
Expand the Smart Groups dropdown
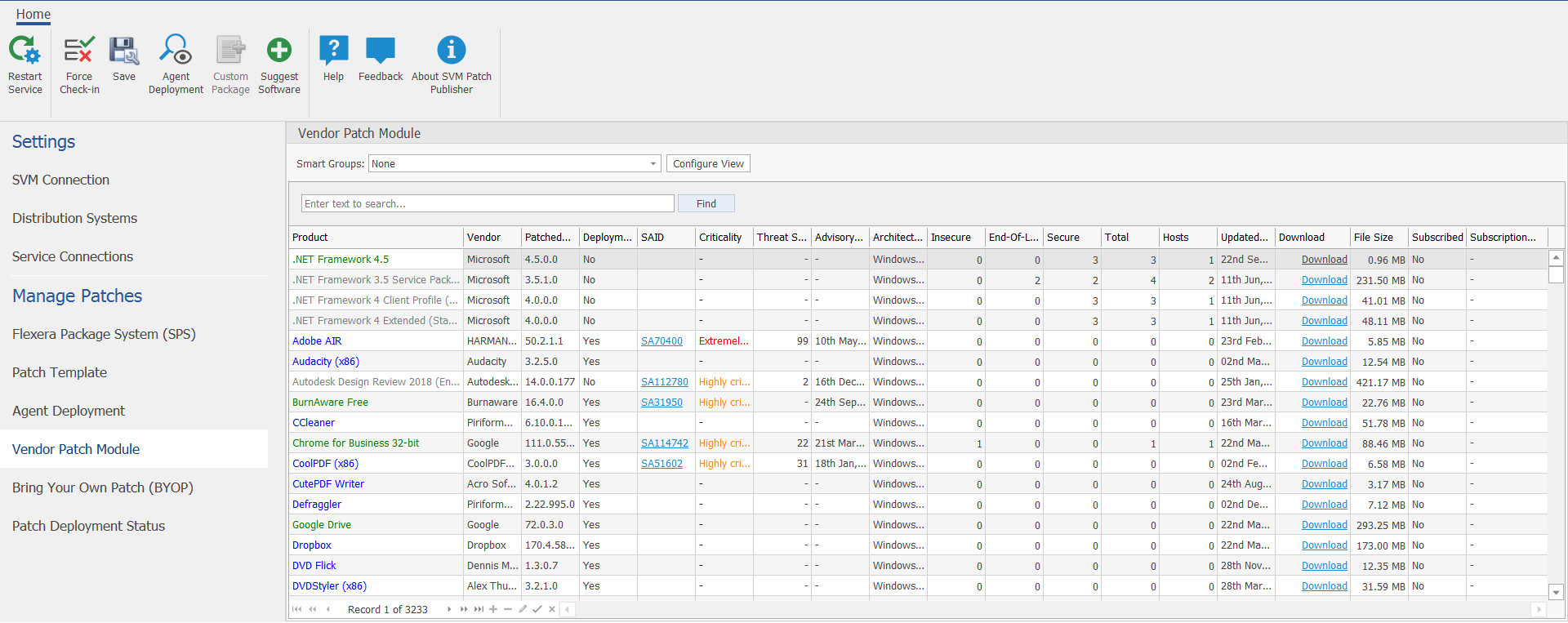tap(653, 164)
